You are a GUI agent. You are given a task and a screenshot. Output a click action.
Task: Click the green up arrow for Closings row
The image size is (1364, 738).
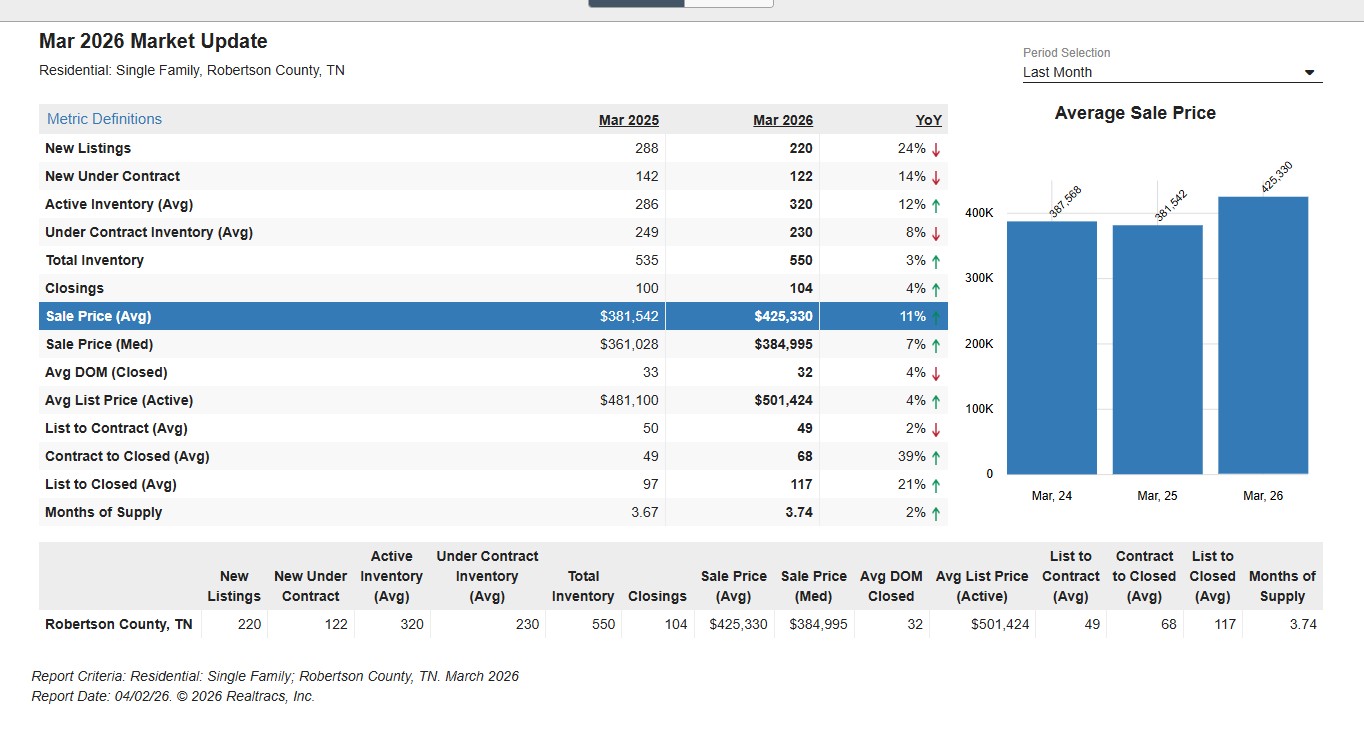pyautogui.click(x=936, y=289)
